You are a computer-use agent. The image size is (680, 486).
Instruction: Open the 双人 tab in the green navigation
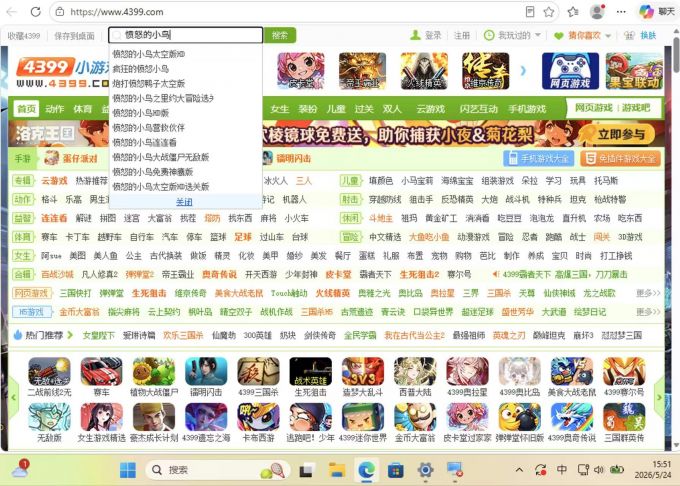coord(392,109)
